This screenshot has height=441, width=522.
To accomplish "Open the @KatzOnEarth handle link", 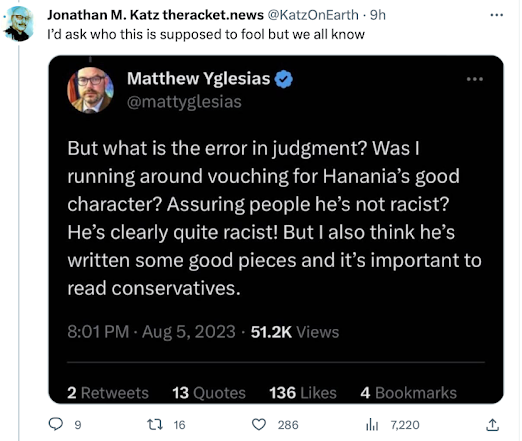I will coord(313,15).
